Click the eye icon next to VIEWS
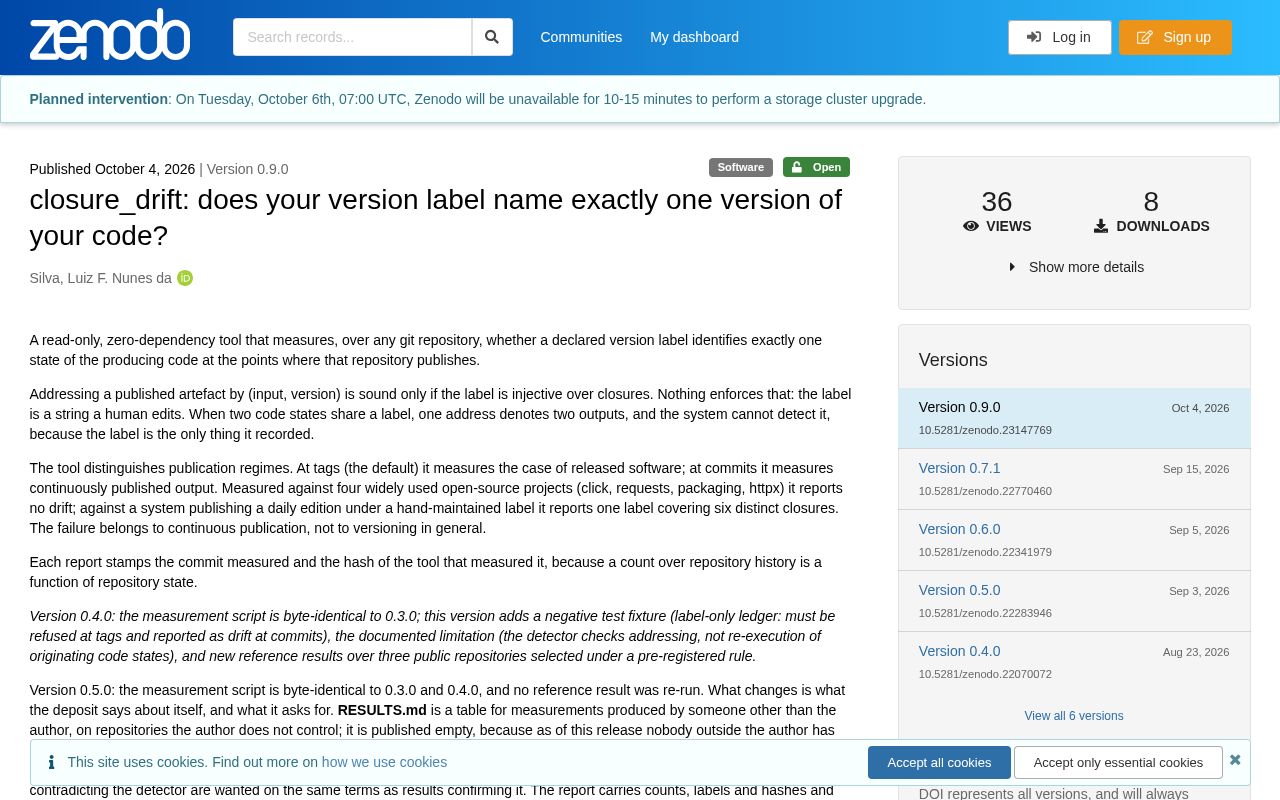 tap(971, 226)
